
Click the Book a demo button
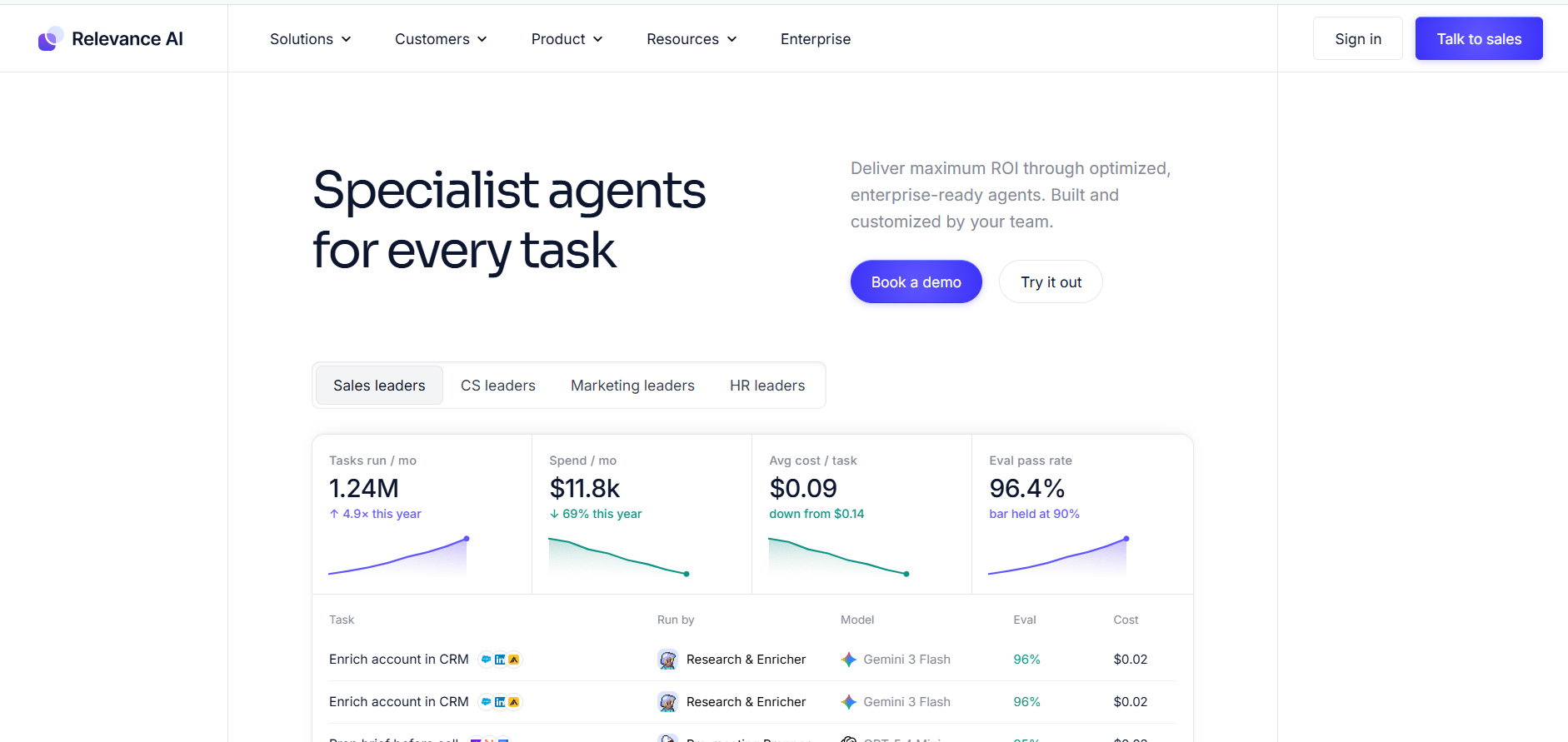pos(916,282)
